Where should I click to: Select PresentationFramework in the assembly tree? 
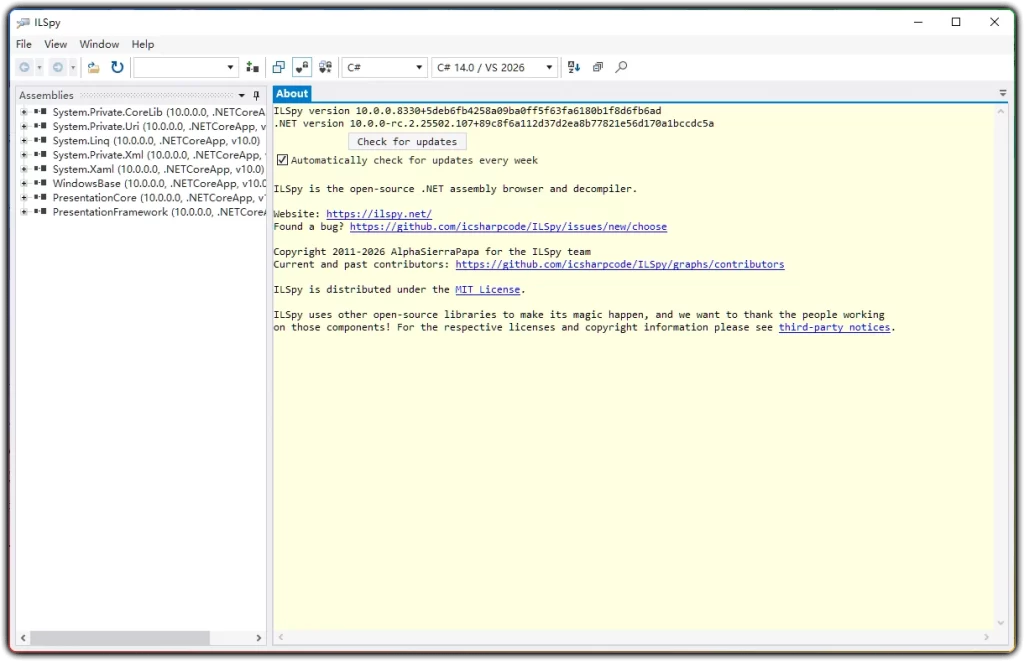[x=110, y=212]
